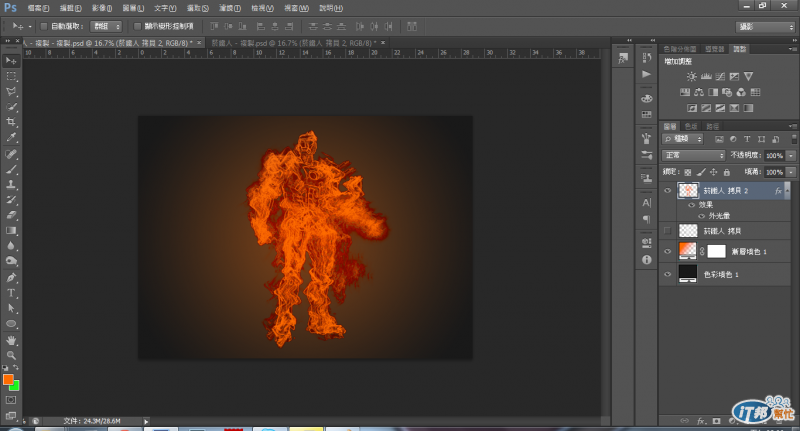Open the Layers panel flyout menu
The height and width of the screenshot is (431, 800).
(x=792, y=126)
